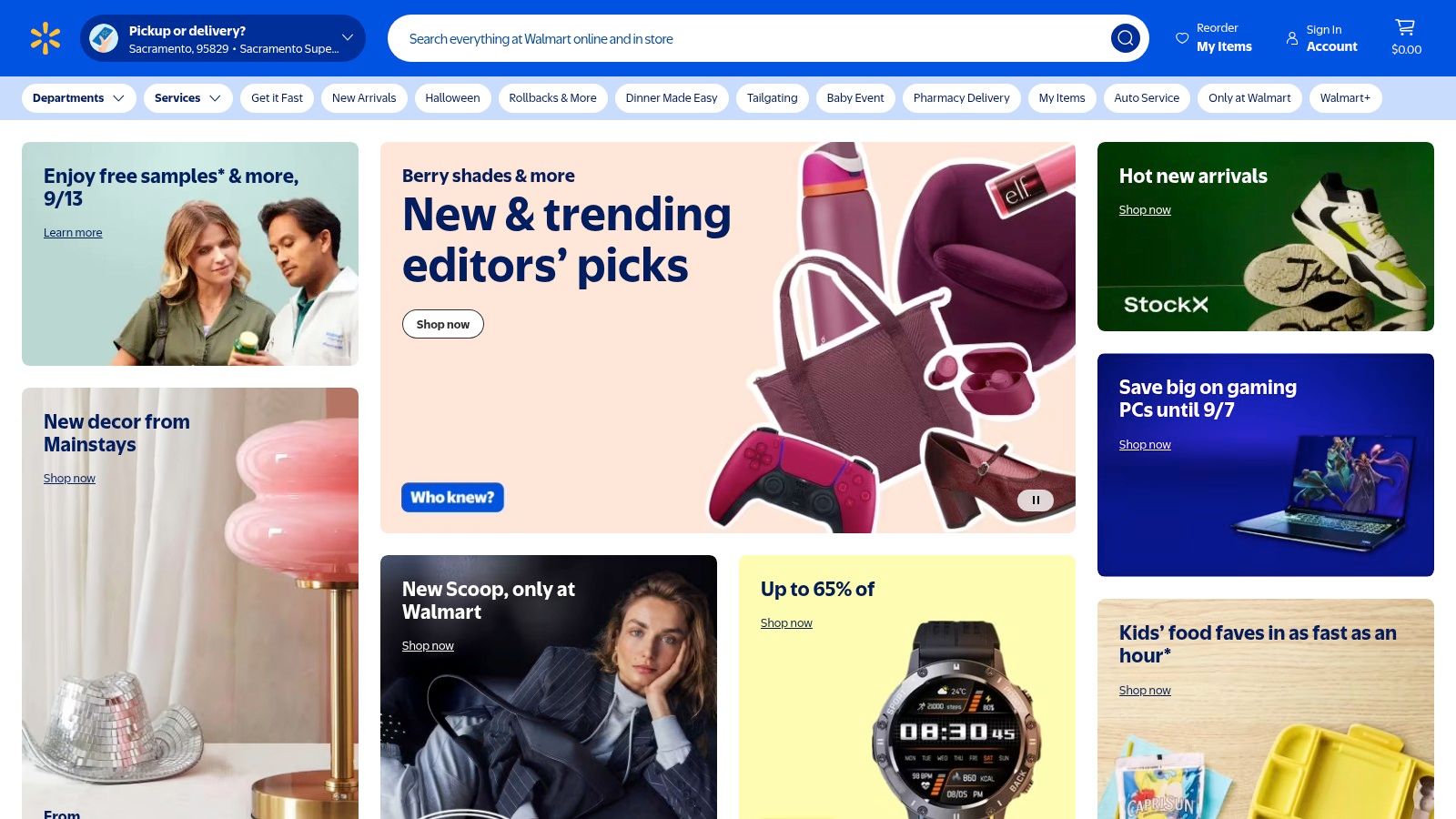The height and width of the screenshot is (819, 1456).
Task: Click the Sign In account person icon
Action: (x=1291, y=38)
